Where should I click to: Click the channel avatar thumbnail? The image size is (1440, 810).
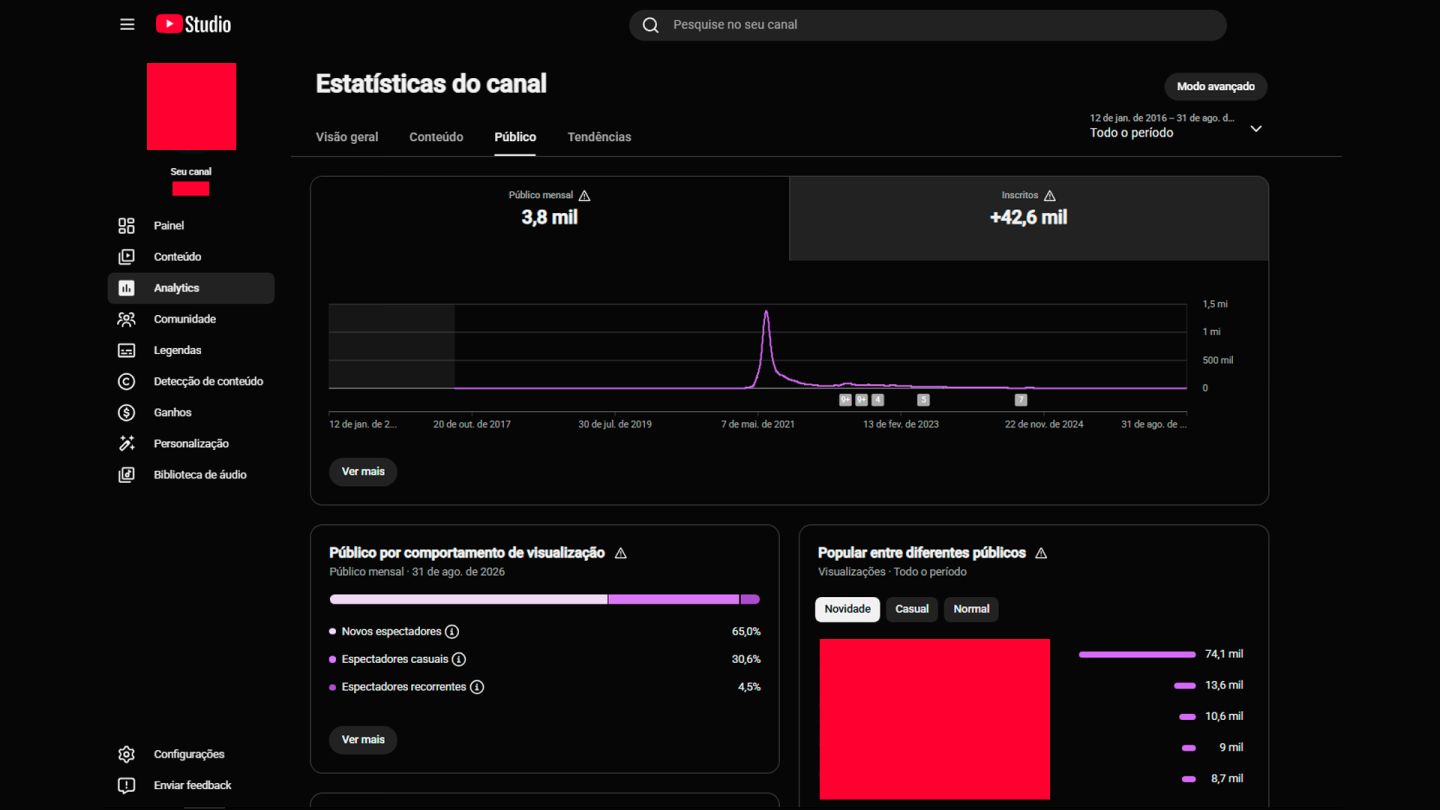pyautogui.click(x=191, y=106)
